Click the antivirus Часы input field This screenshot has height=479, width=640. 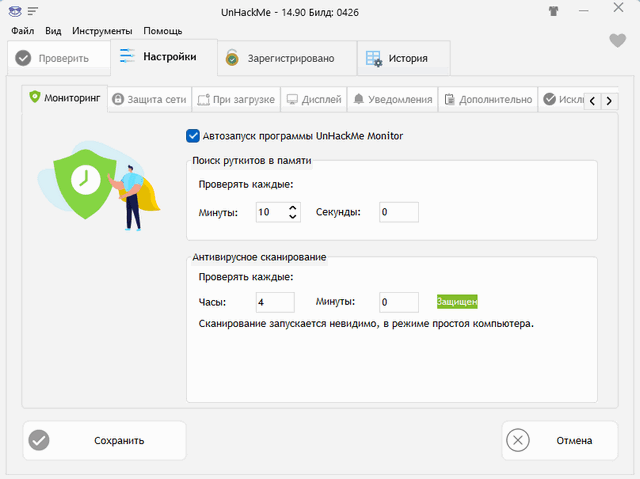pos(274,302)
